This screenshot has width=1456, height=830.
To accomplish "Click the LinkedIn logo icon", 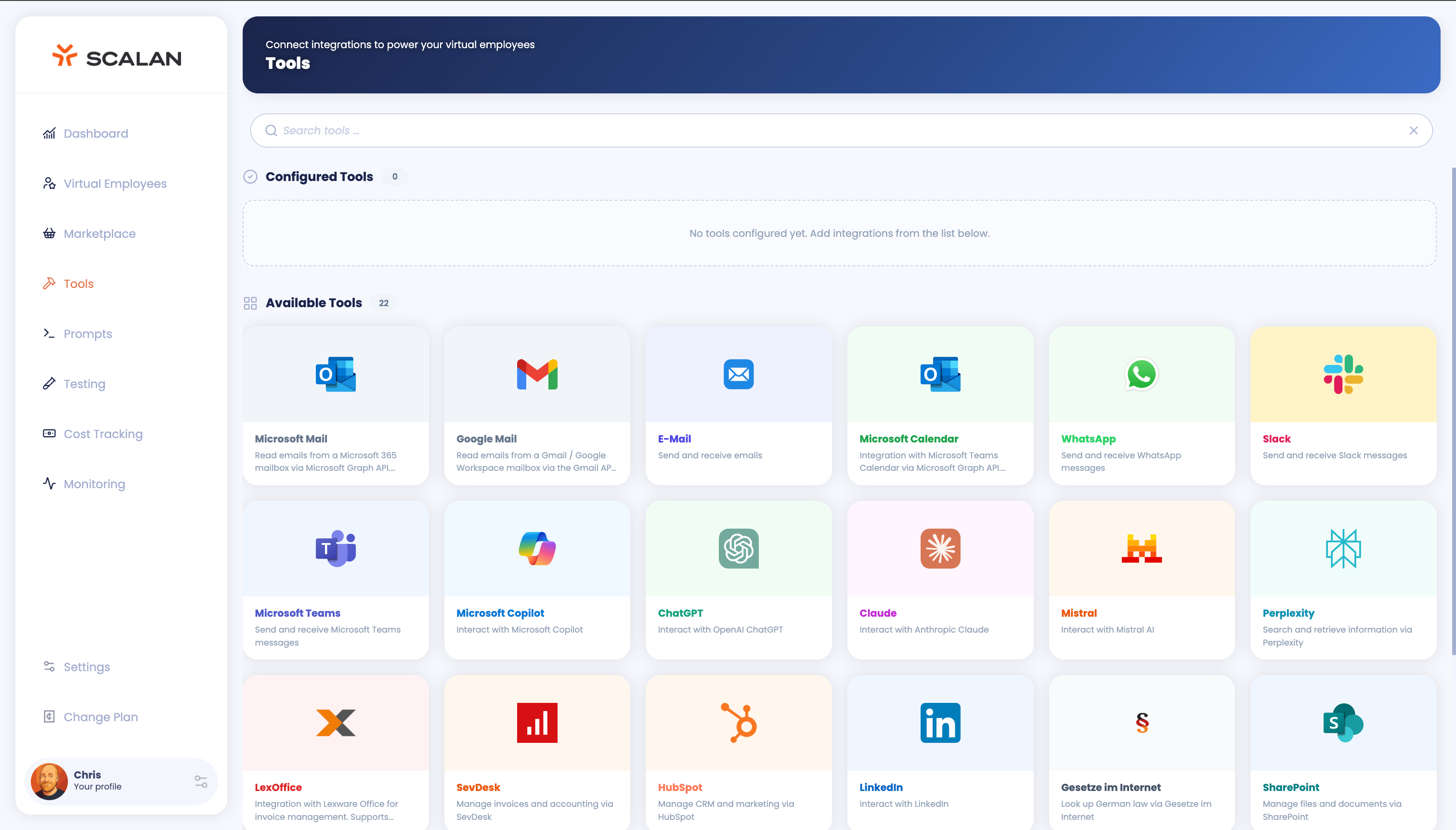I will pyautogui.click(x=940, y=723).
